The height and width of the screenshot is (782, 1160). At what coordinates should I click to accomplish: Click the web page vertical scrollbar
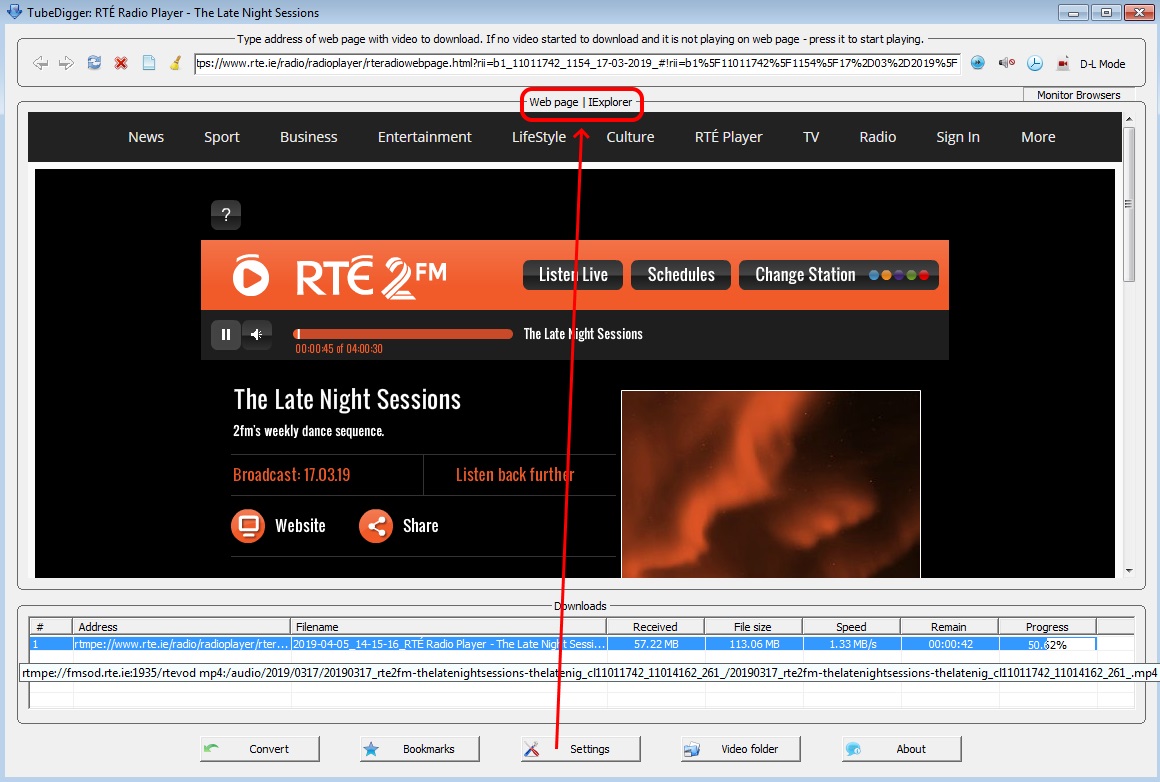(1128, 203)
